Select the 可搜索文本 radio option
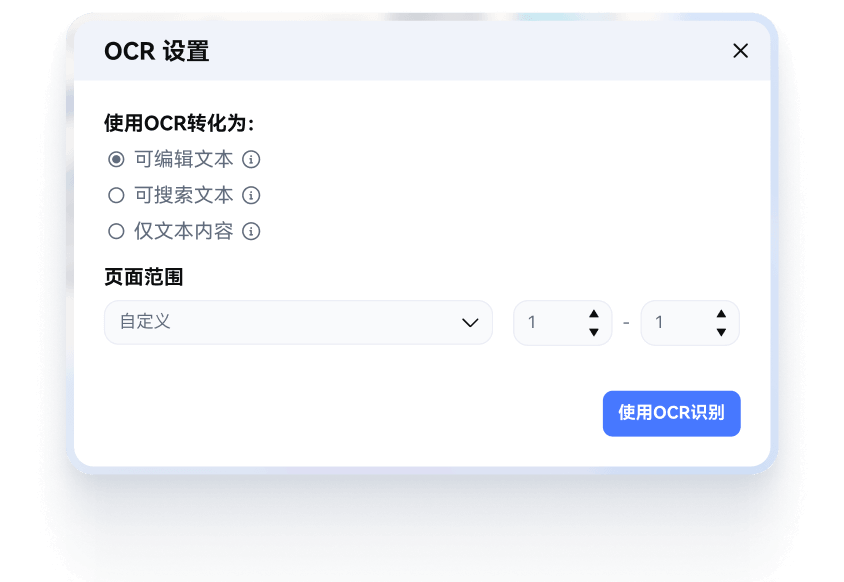The image size is (844, 582). (x=116, y=195)
